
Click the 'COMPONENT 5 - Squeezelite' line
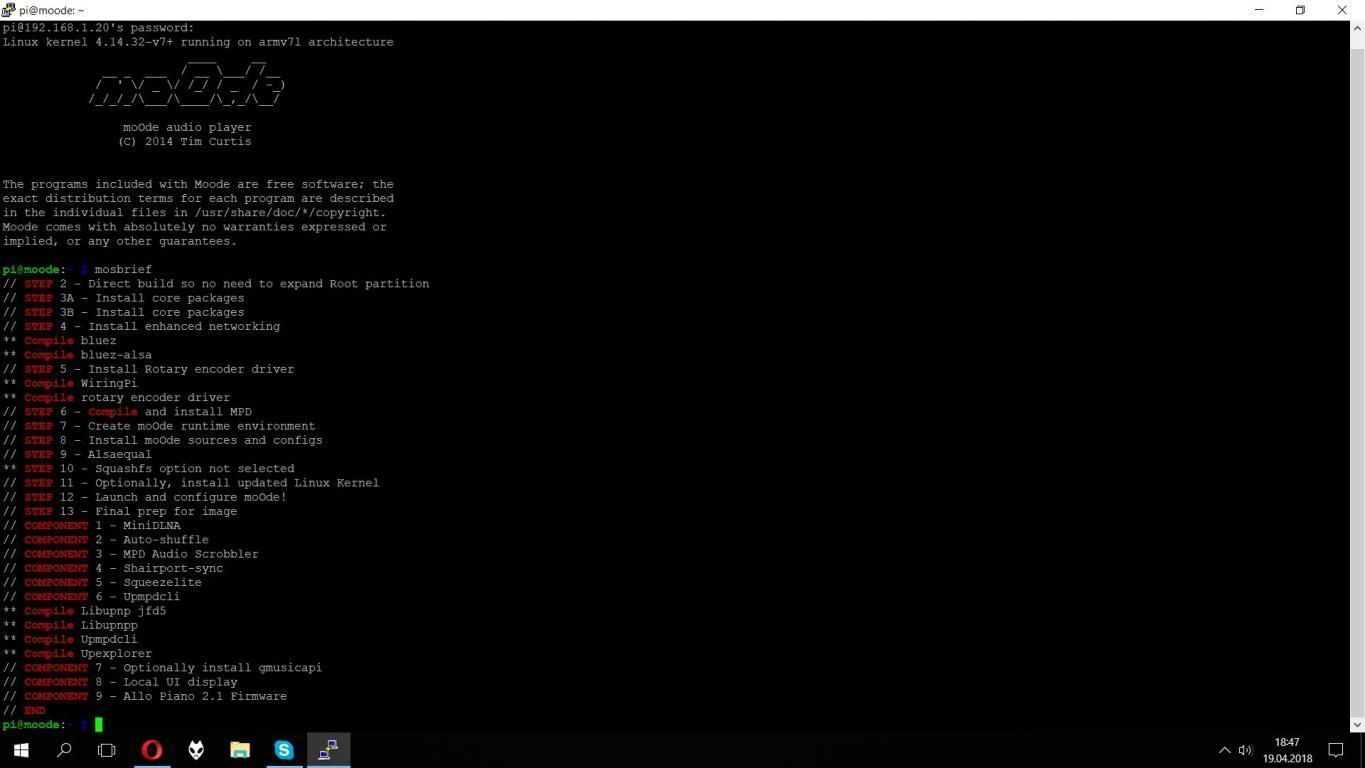pyautogui.click(x=102, y=582)
